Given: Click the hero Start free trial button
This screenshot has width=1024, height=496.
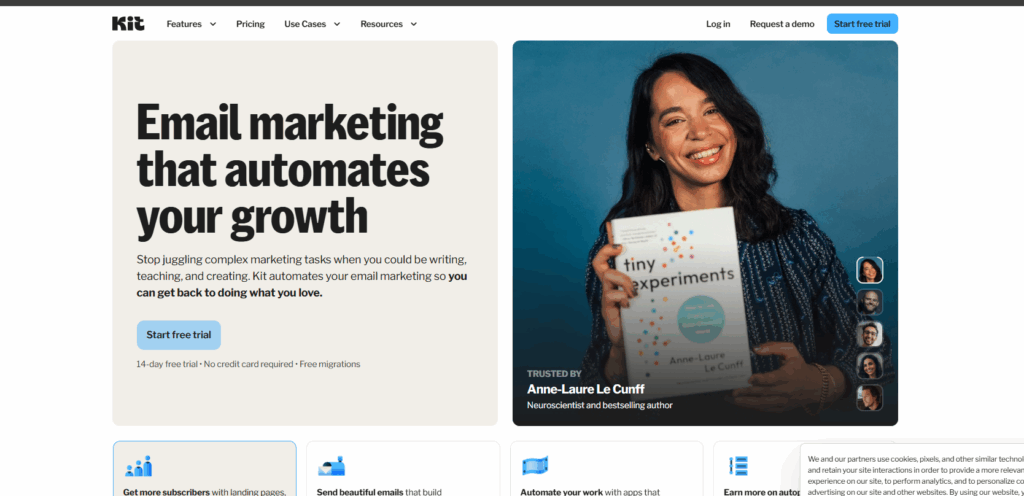Looking at the screenshot, I should click(x=178, y=335).
